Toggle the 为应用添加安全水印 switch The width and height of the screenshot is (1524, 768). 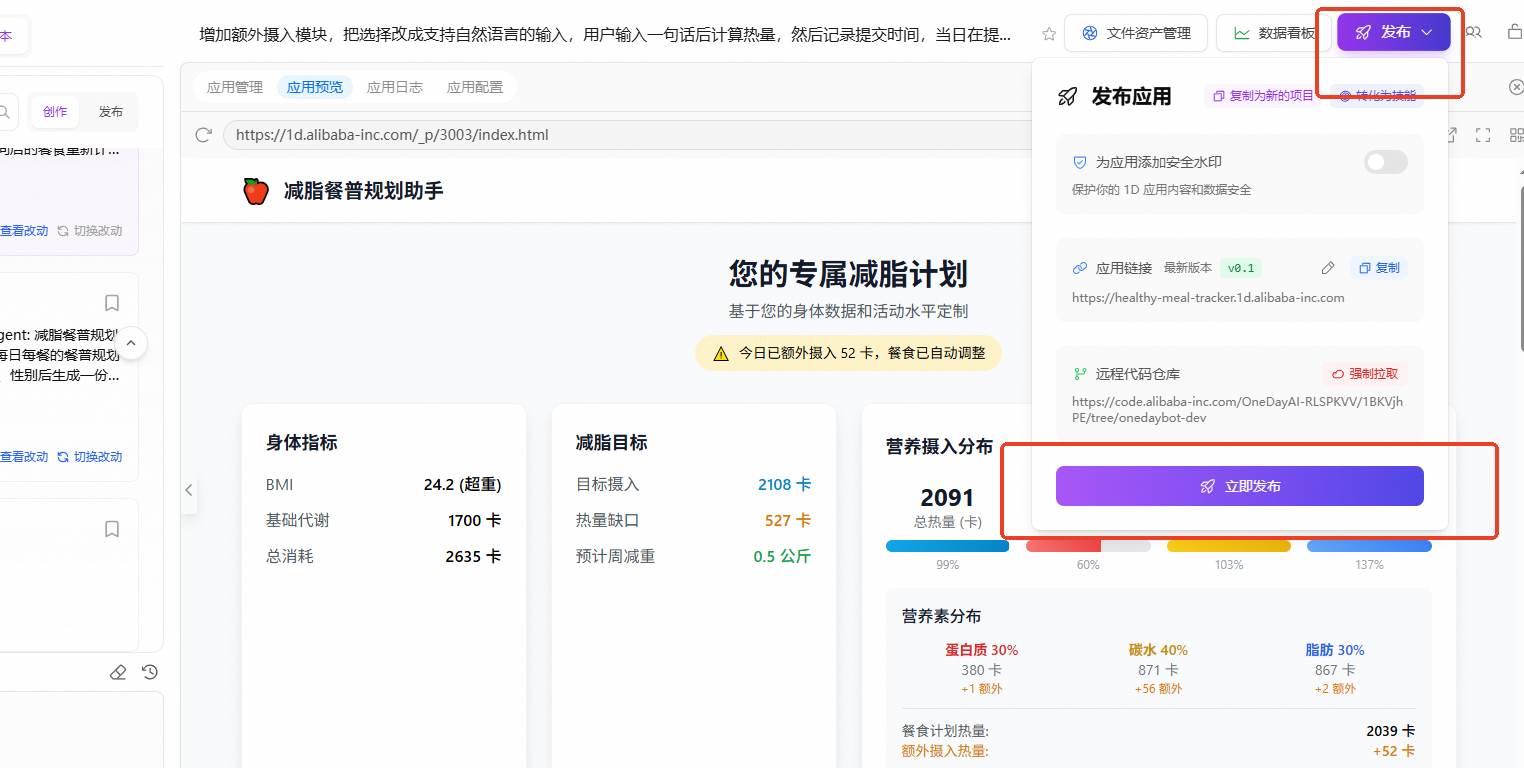click(1386, 162)
